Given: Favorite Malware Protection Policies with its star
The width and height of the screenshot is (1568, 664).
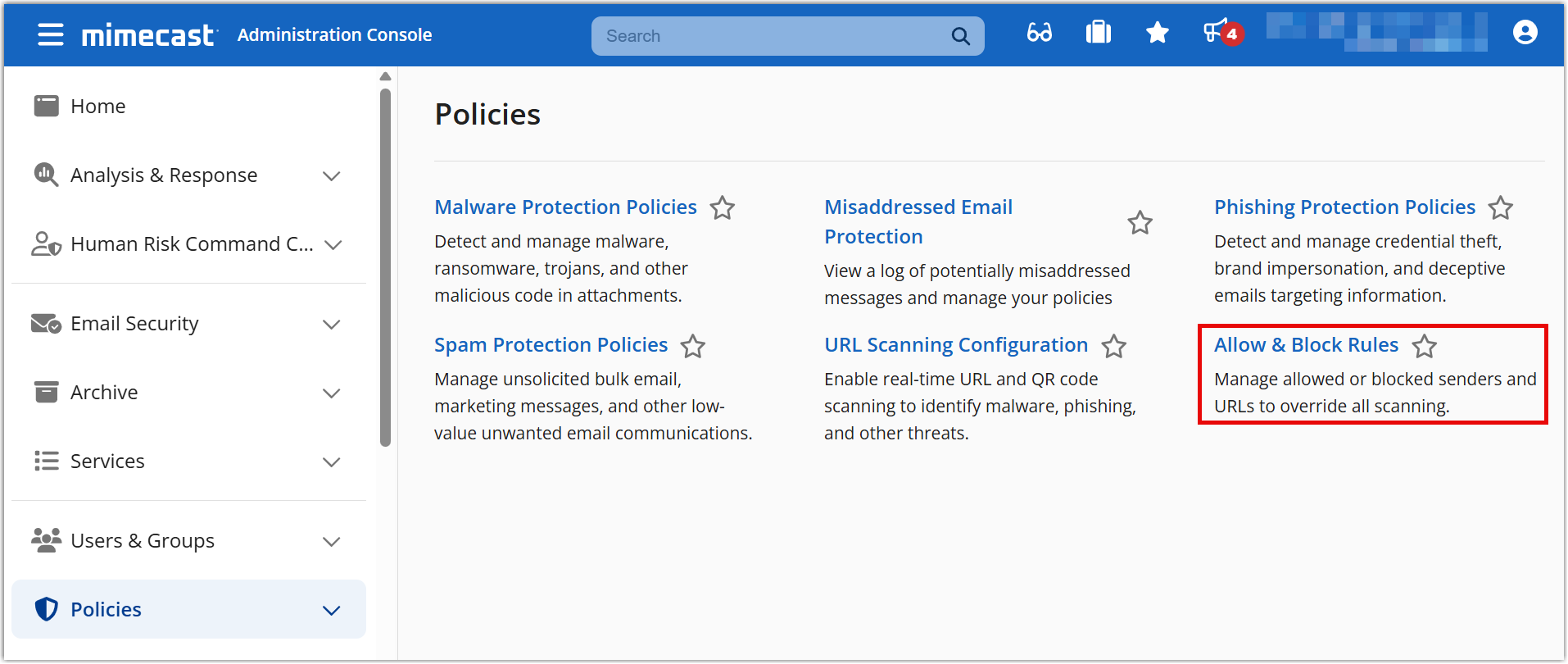Looking at the screenshot, I should pos(722,207).
